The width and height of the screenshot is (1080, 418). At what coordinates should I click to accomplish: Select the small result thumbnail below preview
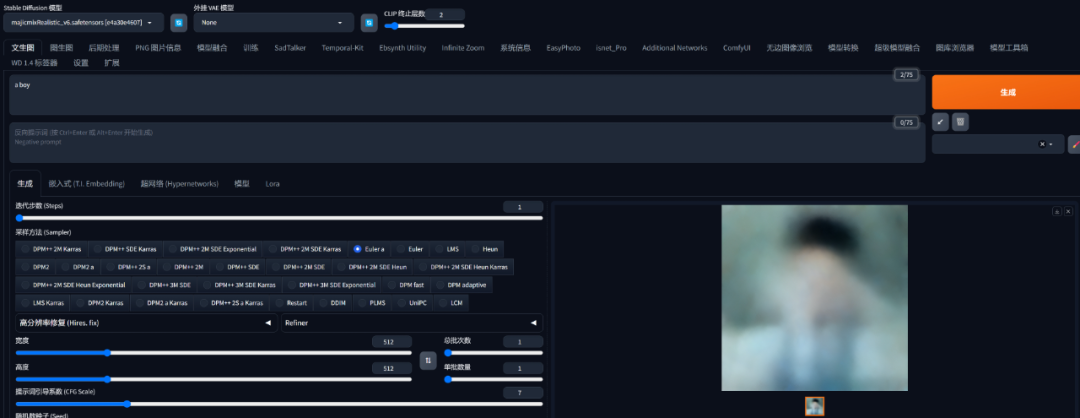(x=814, y=406)
